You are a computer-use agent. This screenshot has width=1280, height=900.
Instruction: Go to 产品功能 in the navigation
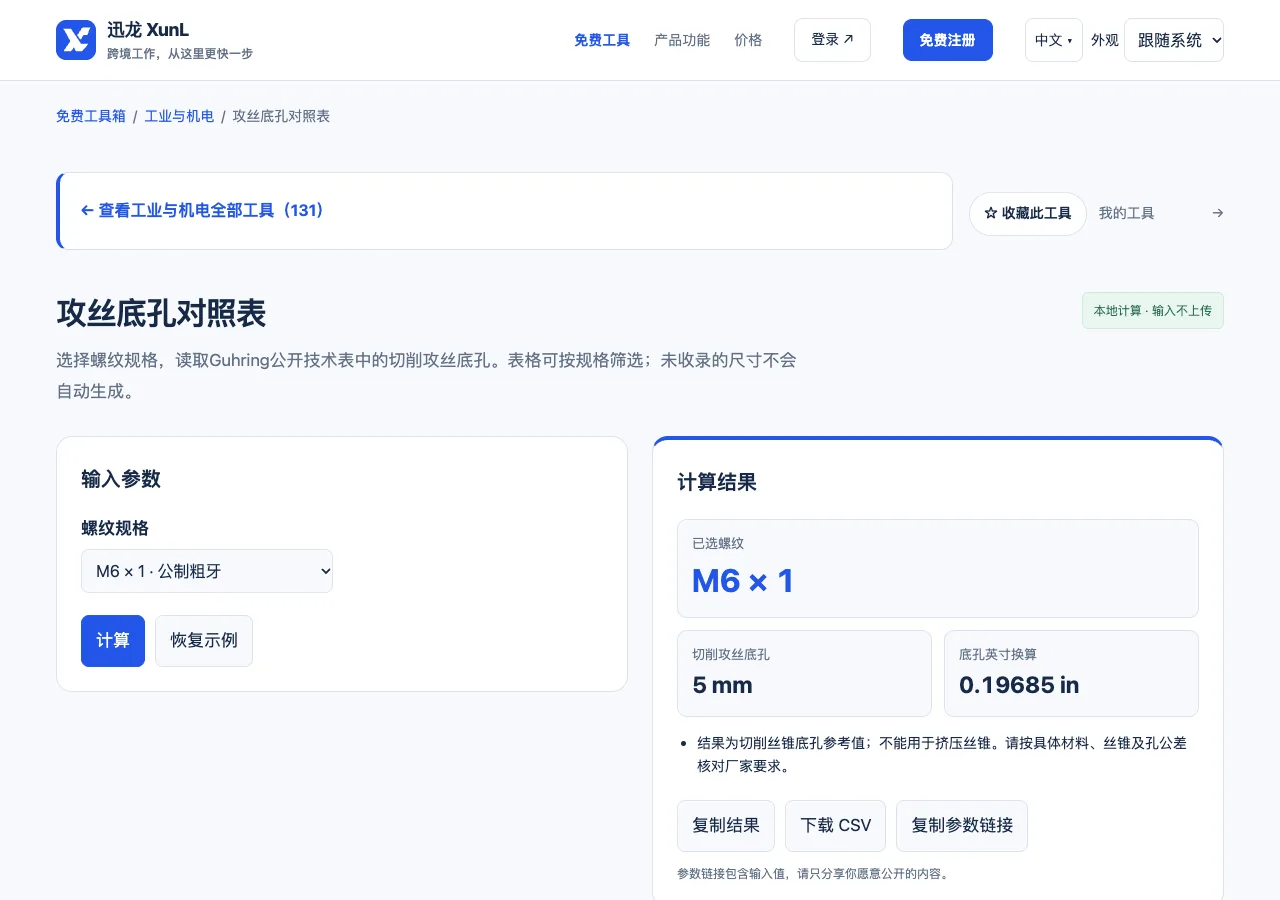(682, 40)
